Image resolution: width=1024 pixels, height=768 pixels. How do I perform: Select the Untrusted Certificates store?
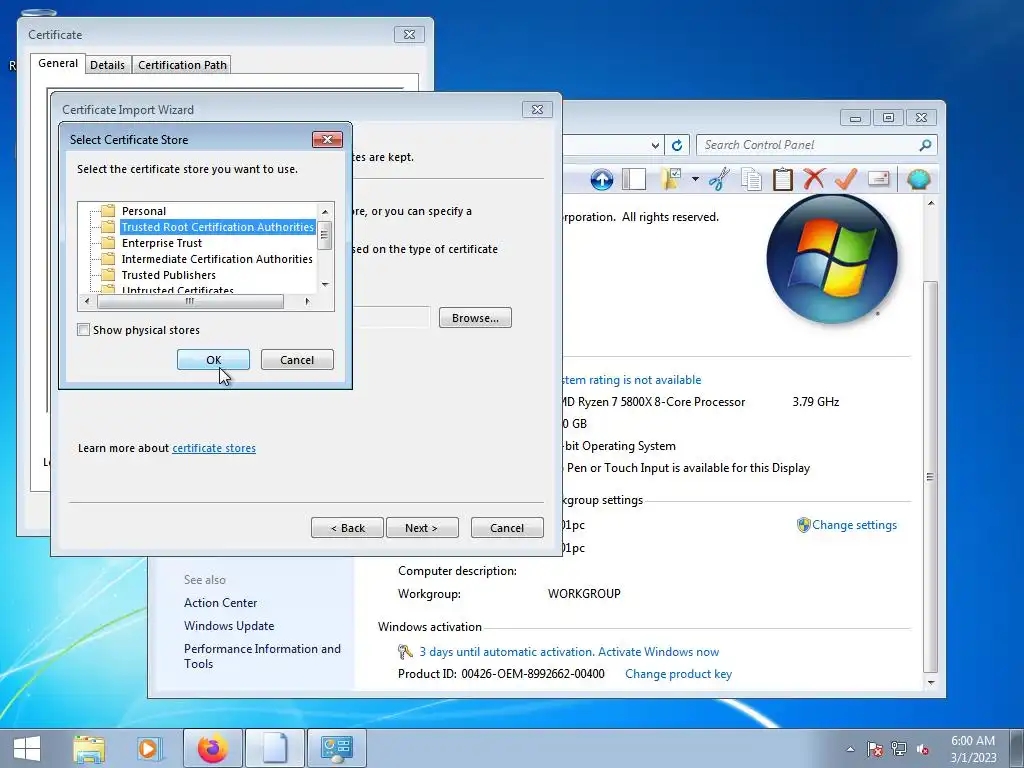(x=178, y=289)
